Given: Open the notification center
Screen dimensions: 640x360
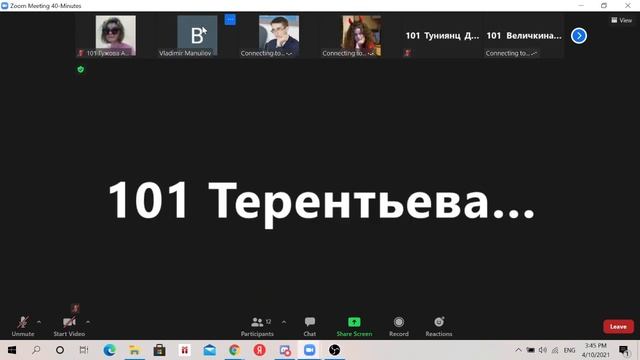Looking at the screenshot, I should coord(624,350).
